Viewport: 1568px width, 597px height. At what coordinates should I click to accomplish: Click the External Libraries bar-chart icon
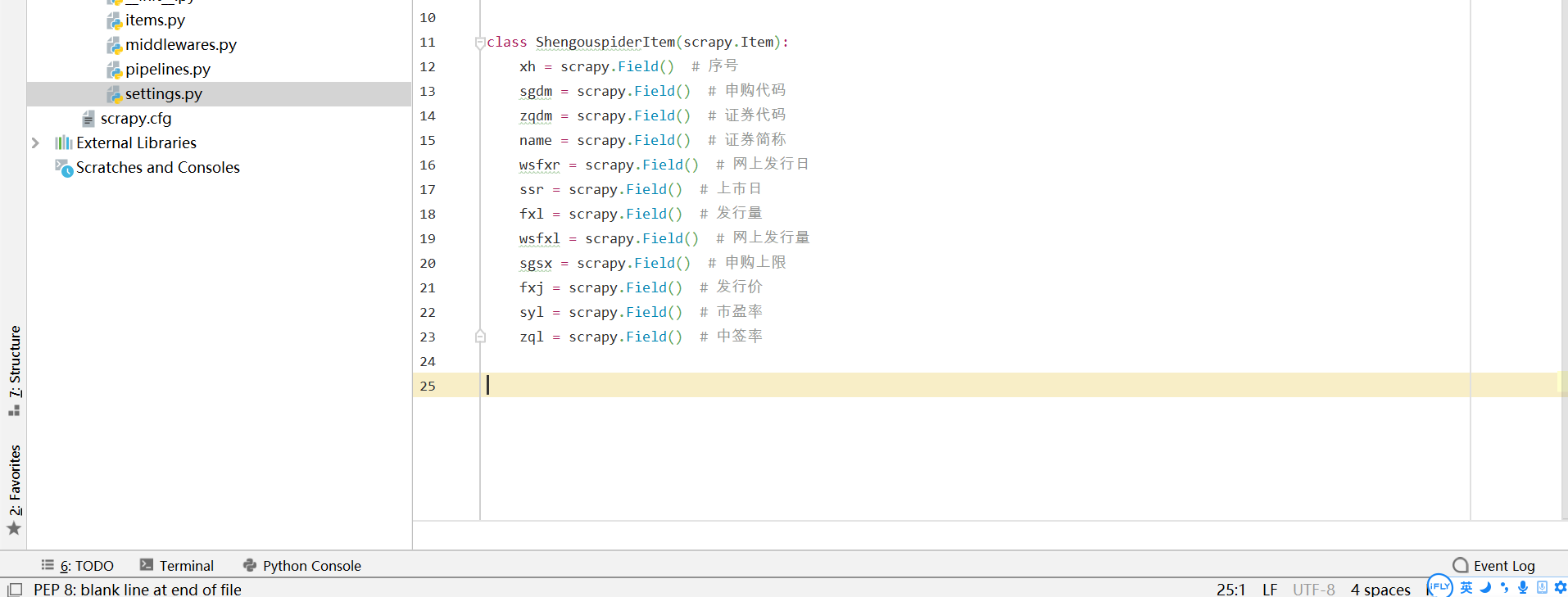(64, 142)
